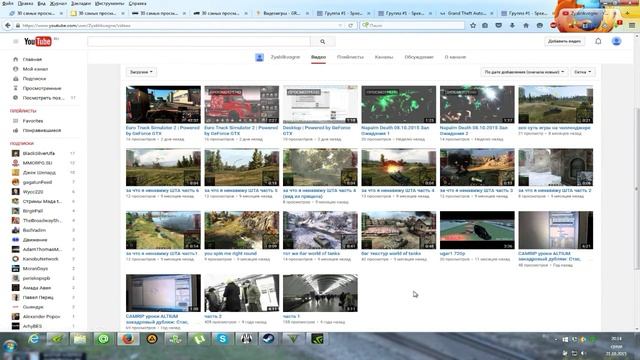The width and height of the screenshot is (640, 360).
Task: Open the Firefox hamburger menu
Action: (x=632, y=25)
